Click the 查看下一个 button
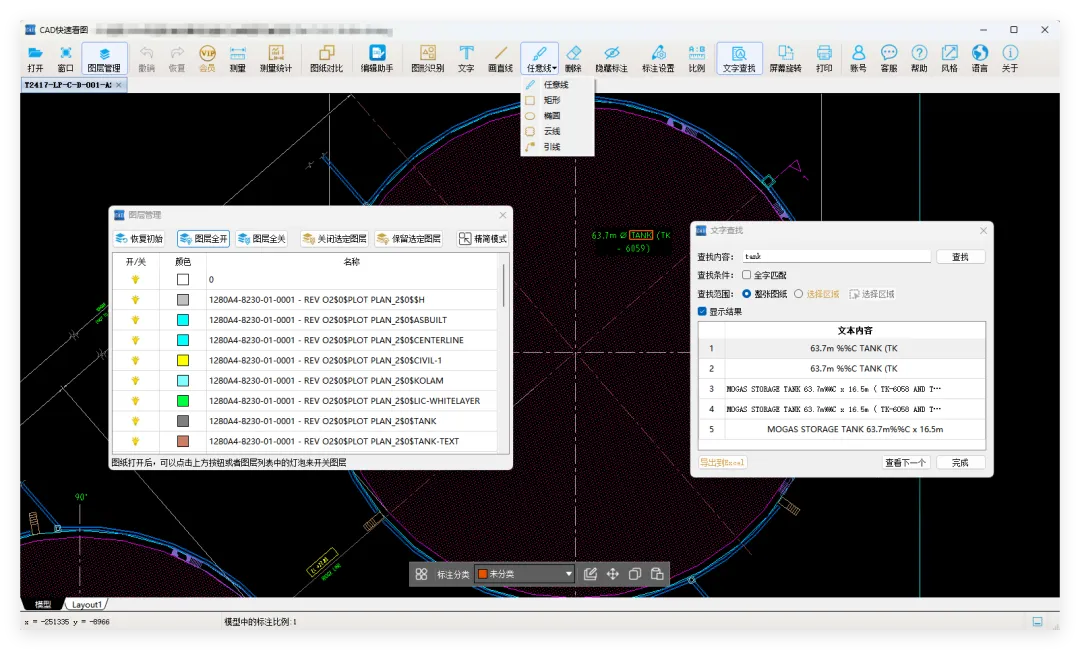Viewport: 1080px width, 650px height. point(905,463)
